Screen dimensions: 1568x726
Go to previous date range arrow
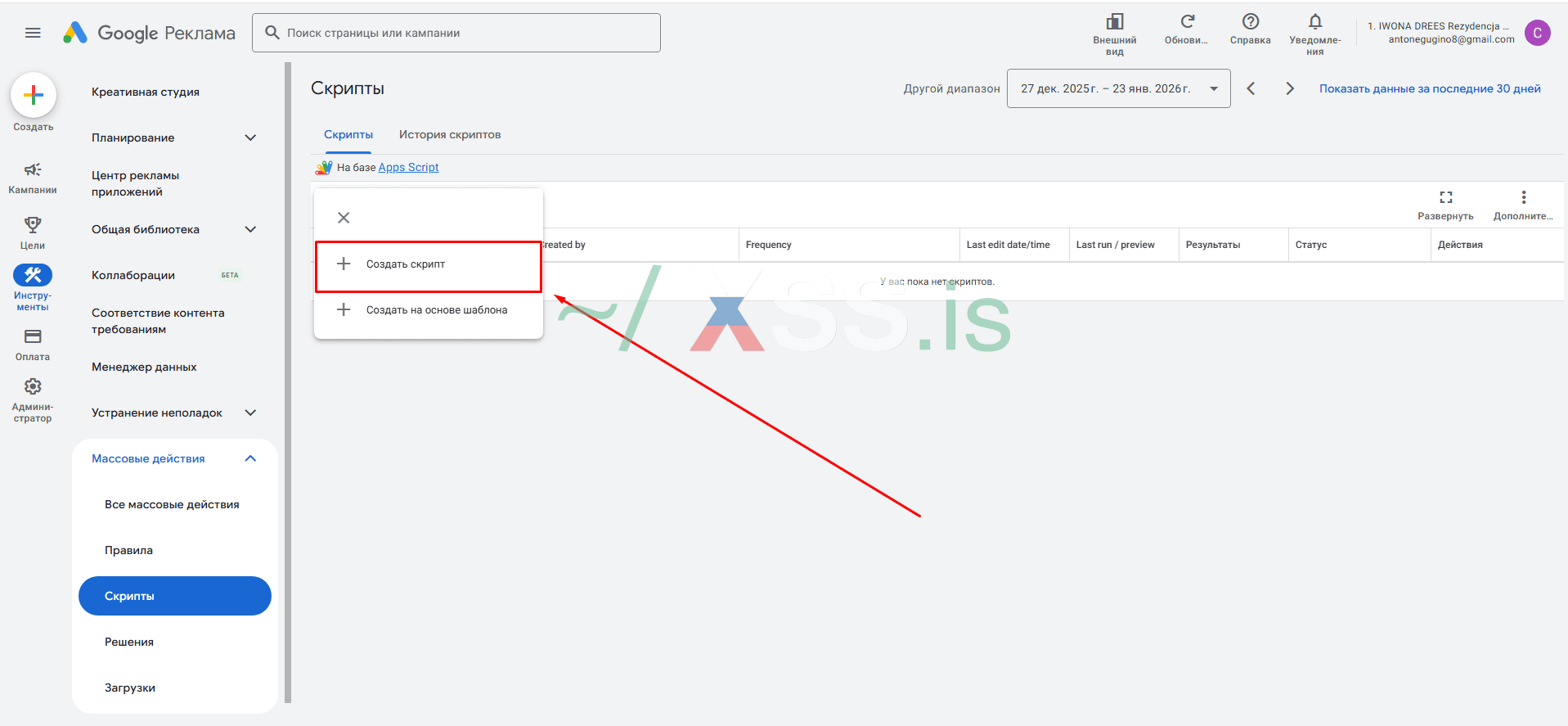(1251, 88)
